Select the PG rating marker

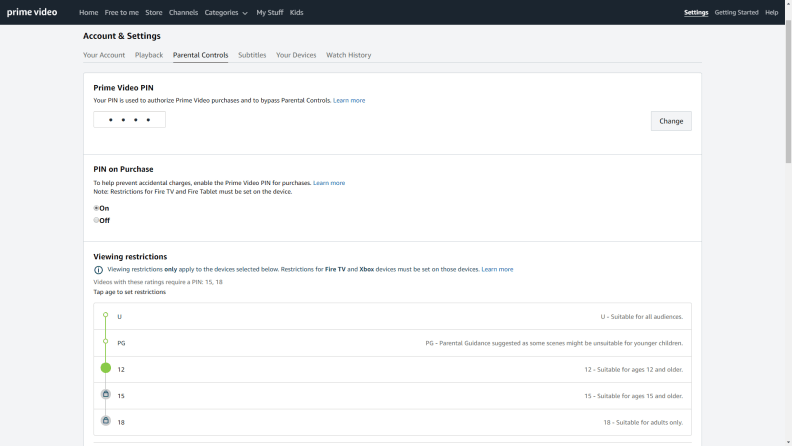[106, 341]
